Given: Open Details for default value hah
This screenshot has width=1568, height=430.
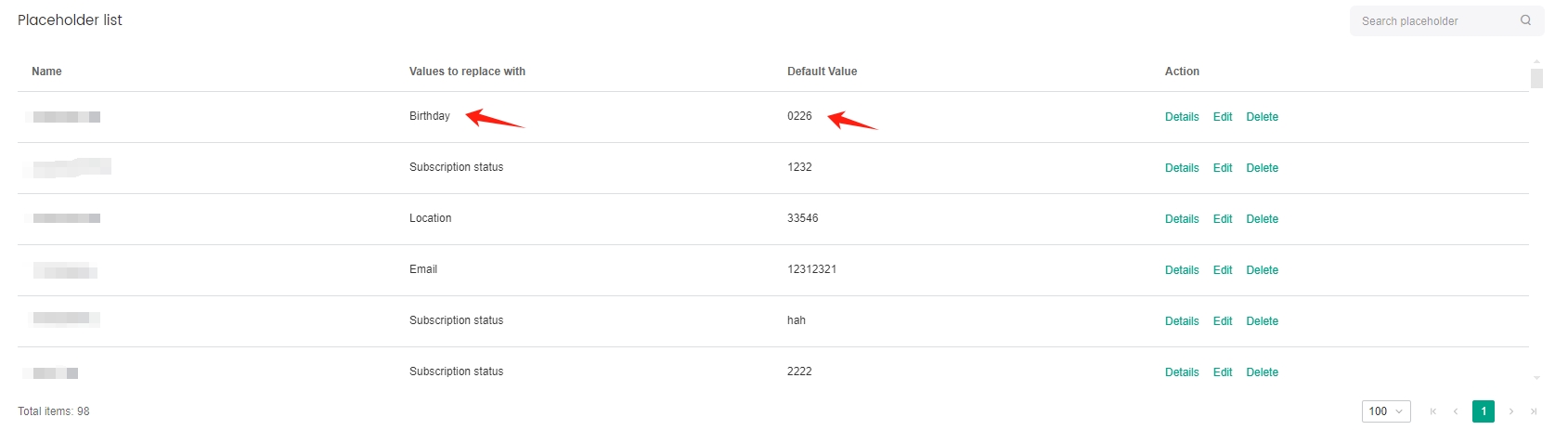Looking at the screenshot, I should 1182,321.
